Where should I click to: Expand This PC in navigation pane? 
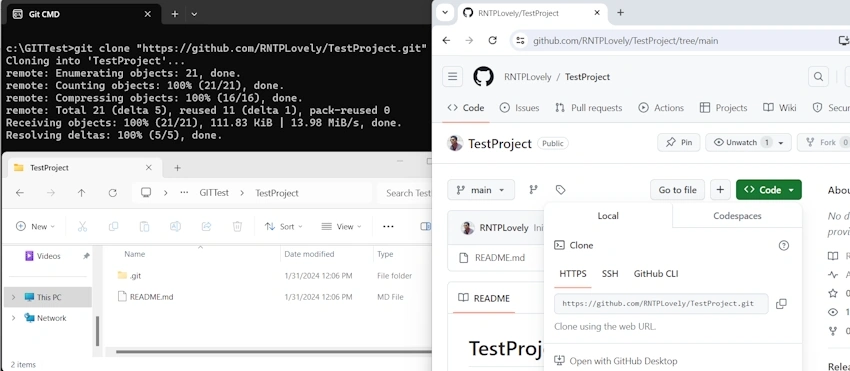tap(14, 297)
